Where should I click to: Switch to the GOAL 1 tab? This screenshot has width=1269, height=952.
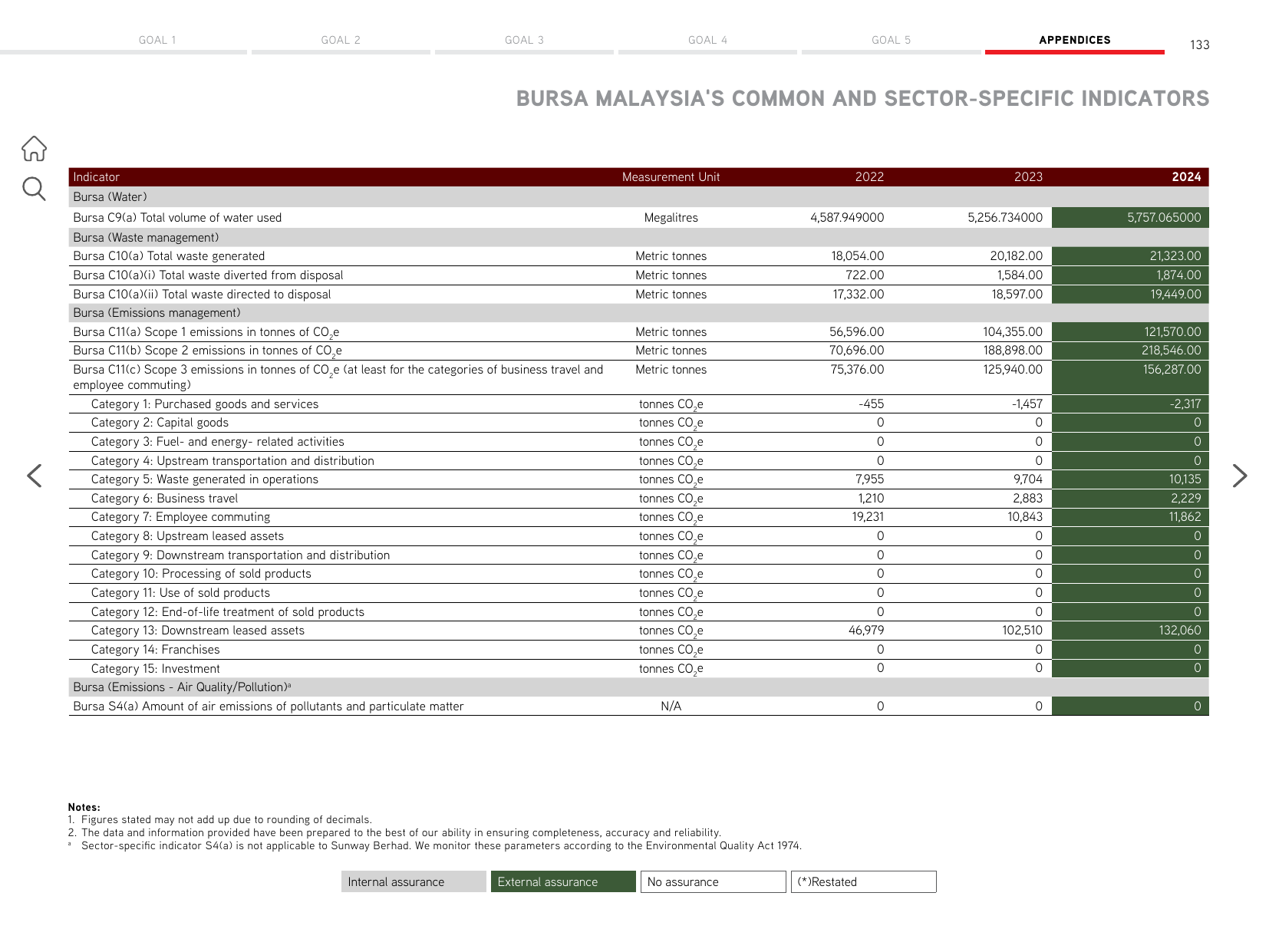(157, 40)
